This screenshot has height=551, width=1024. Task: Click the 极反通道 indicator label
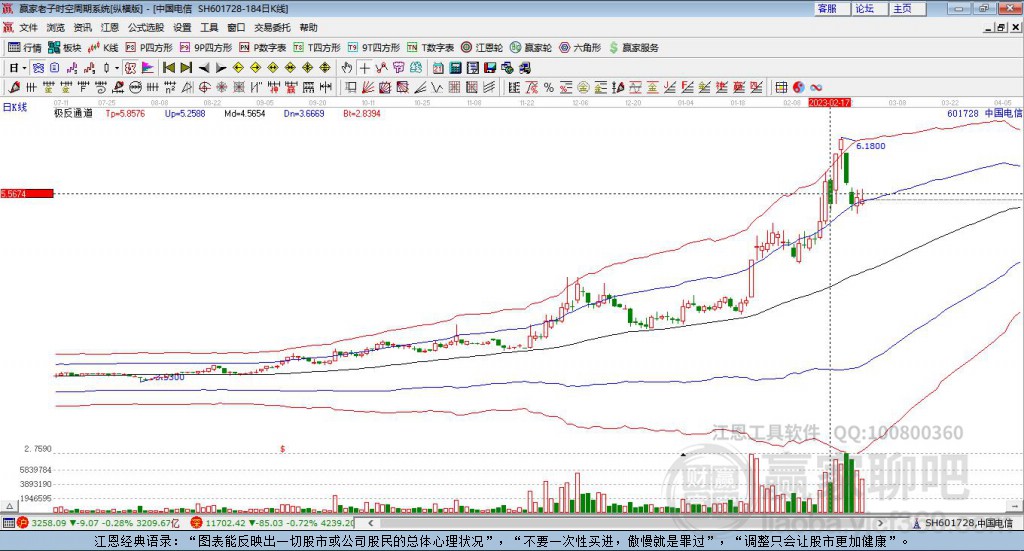tap(73, 113)
